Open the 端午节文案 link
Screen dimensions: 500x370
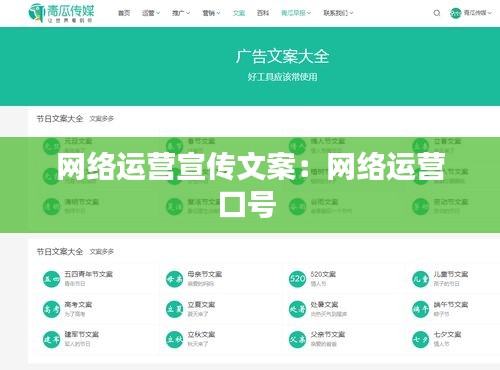coord(451,305)
